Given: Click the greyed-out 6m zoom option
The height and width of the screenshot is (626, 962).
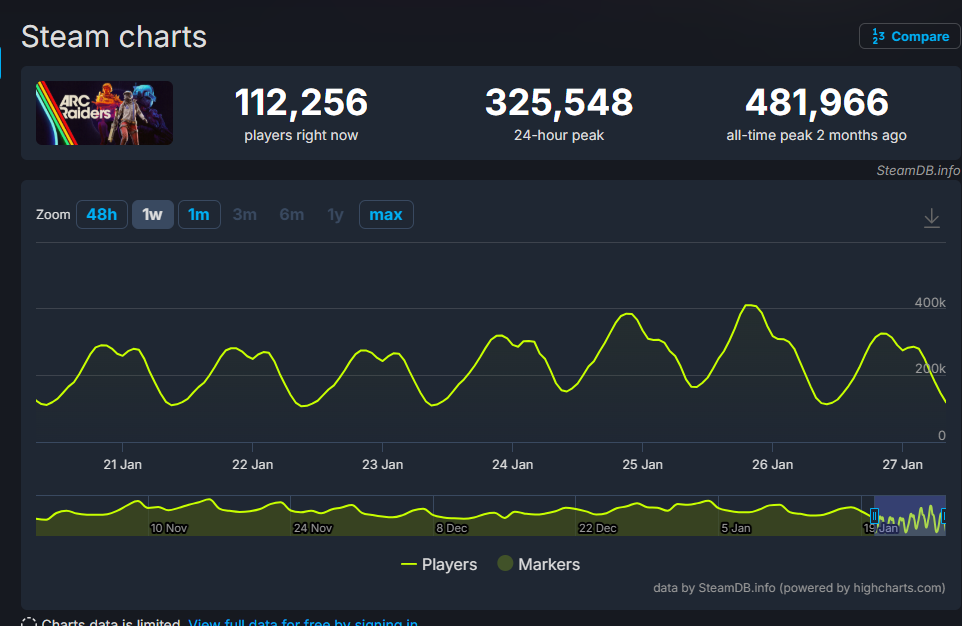Looking at the screenshot, I should (x=292, y=214).
